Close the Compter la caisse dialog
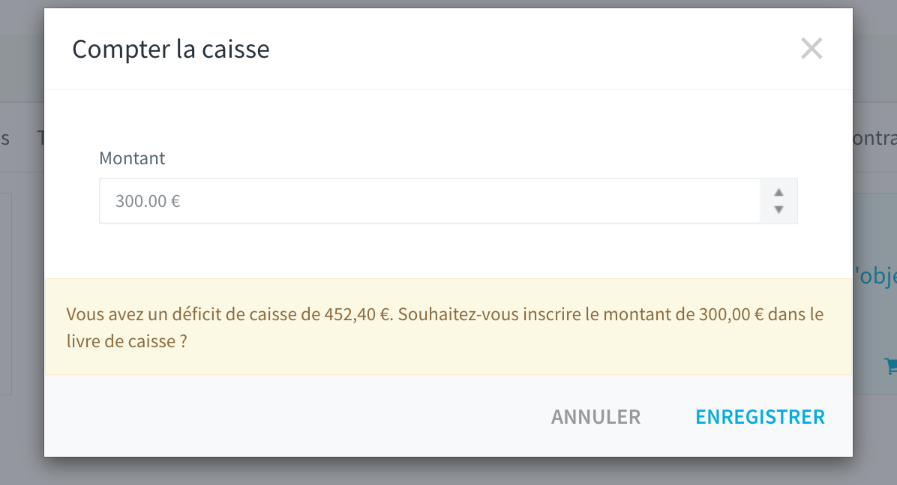 coord(811,49)
